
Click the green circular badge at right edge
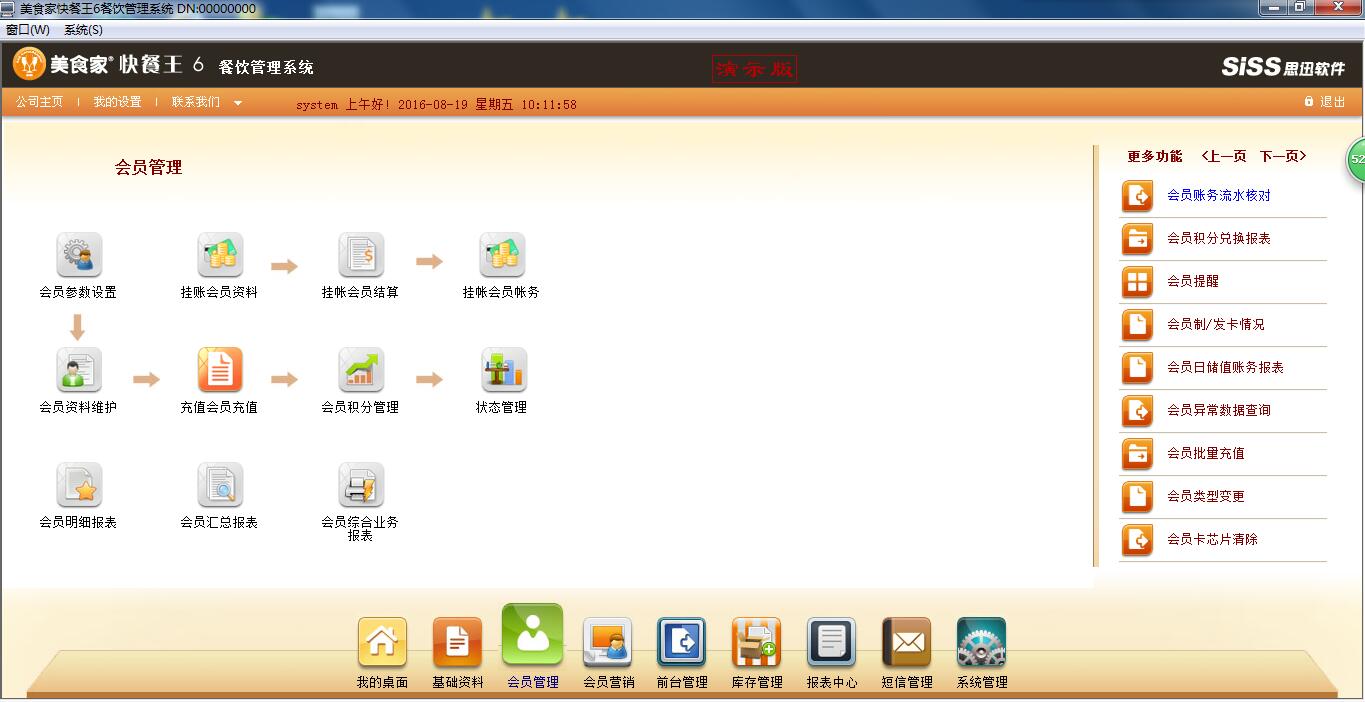click(x=1356, y=160)
